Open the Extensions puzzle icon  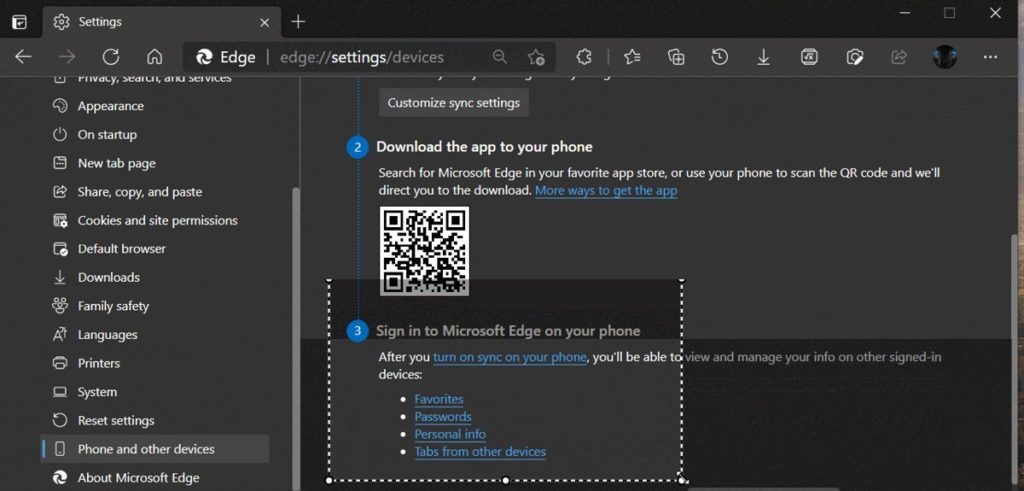point(585,57)
